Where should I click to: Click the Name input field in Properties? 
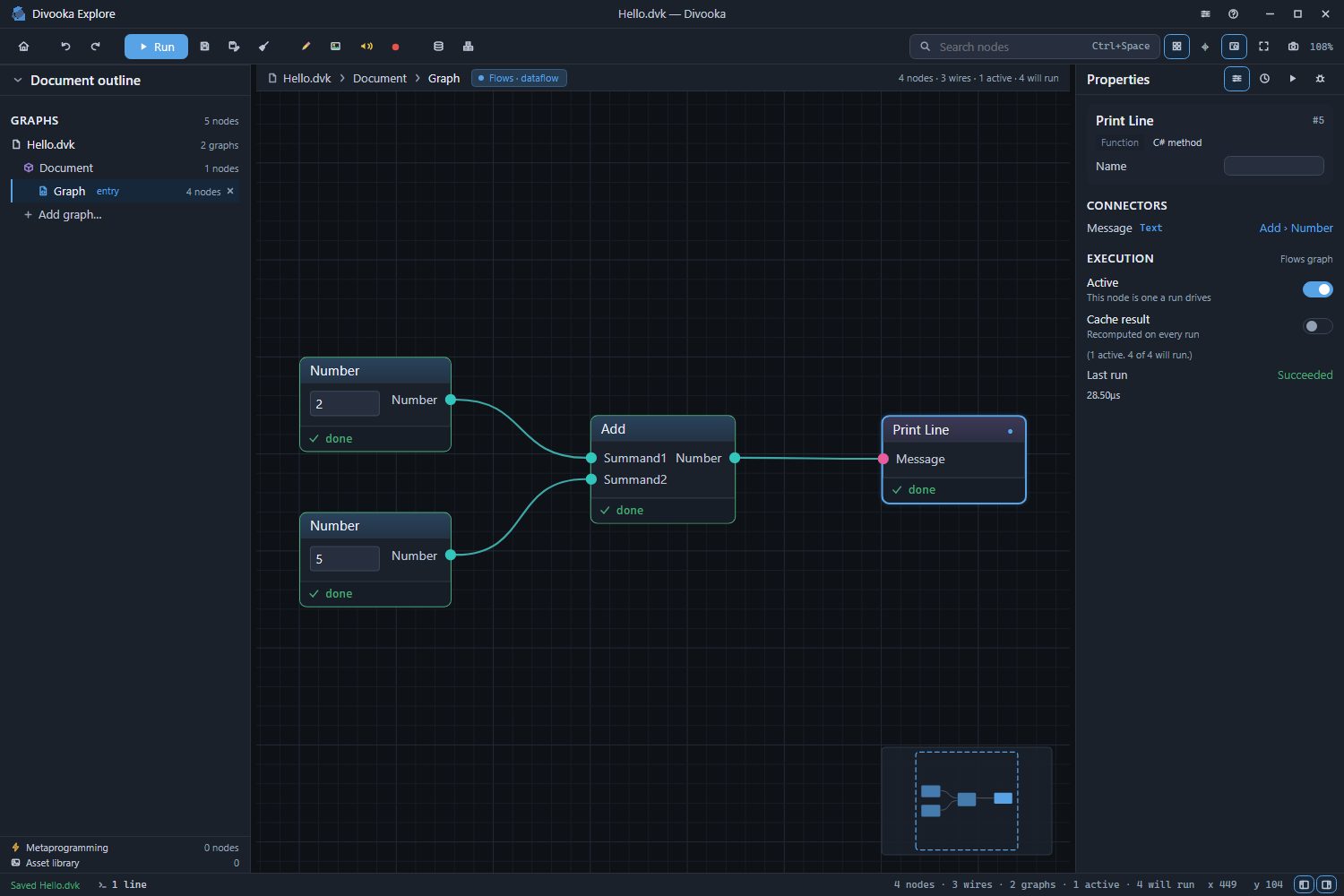click(x=1273, y=166)
